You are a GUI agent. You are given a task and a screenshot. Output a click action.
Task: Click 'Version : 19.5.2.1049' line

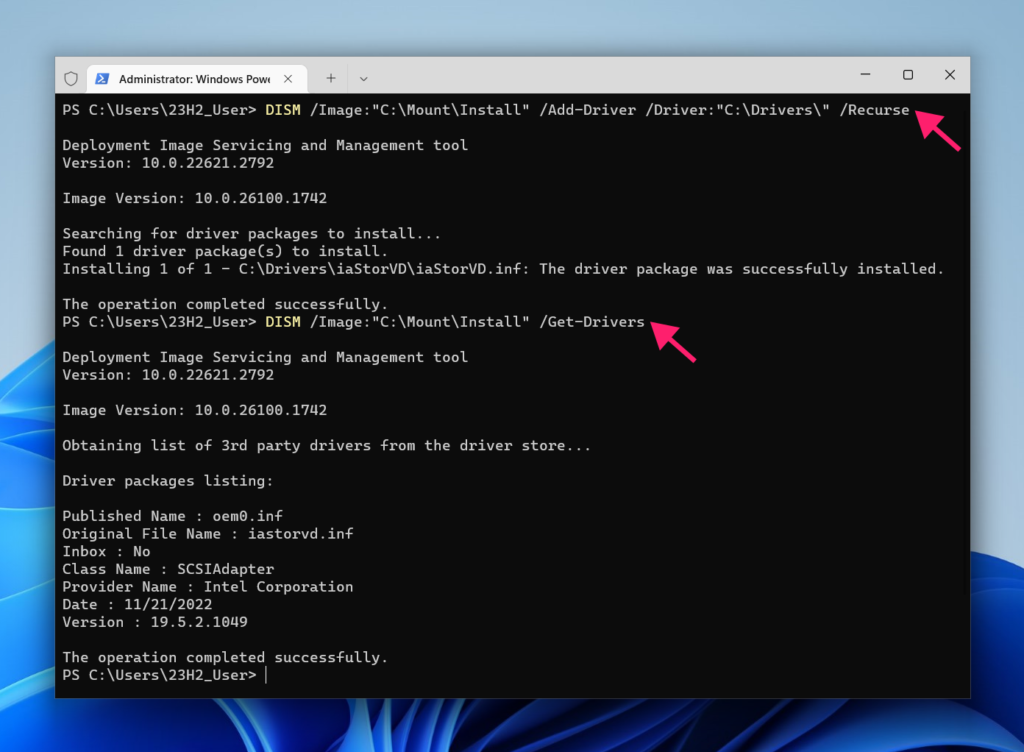pos(155,622)
